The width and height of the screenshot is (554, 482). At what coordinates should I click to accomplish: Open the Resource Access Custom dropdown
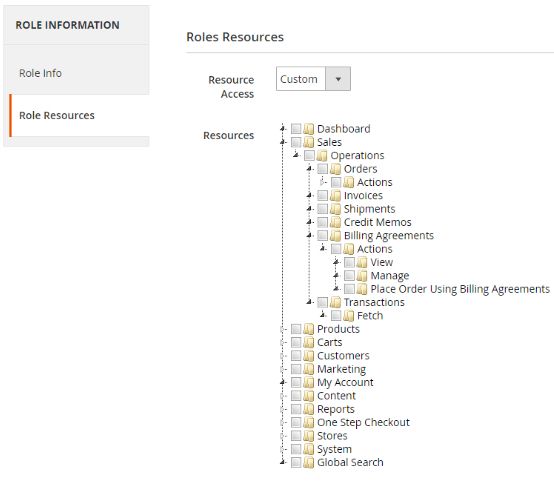click(313, 79)
